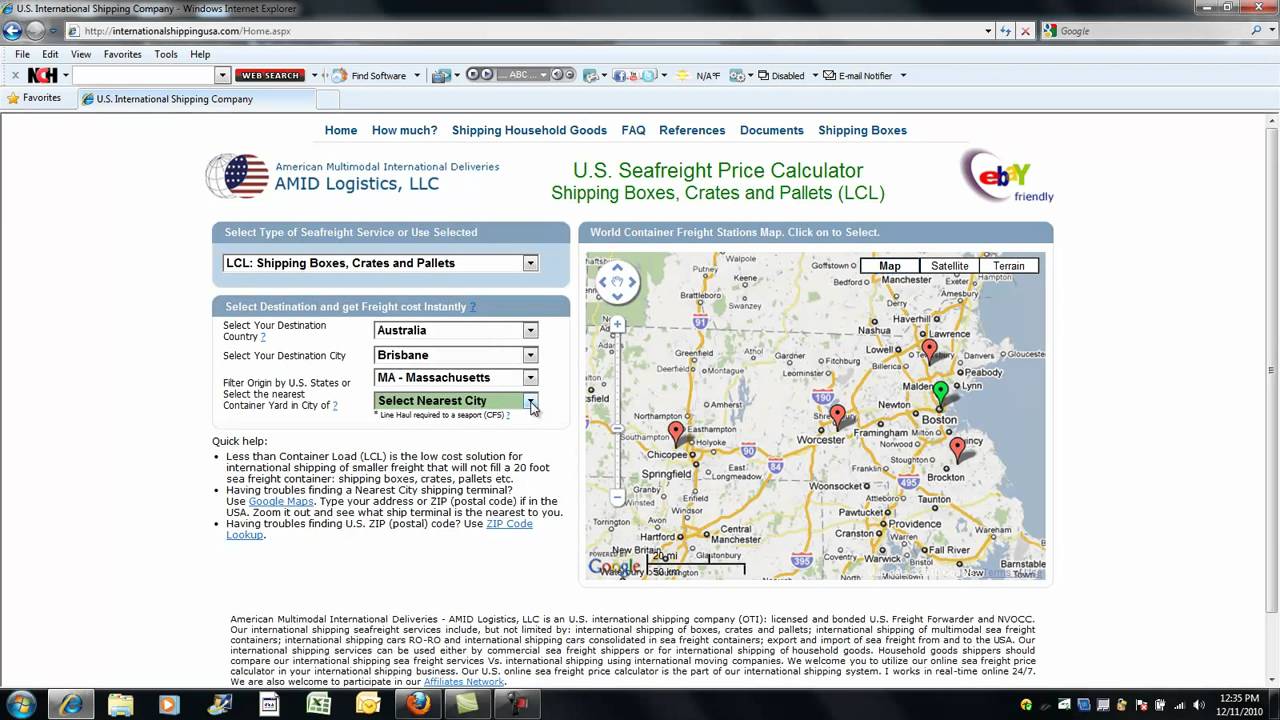This screenshot has height=720, width=1280.
Task: Open the Shipping Household Goods link
Action: [529, 130]
